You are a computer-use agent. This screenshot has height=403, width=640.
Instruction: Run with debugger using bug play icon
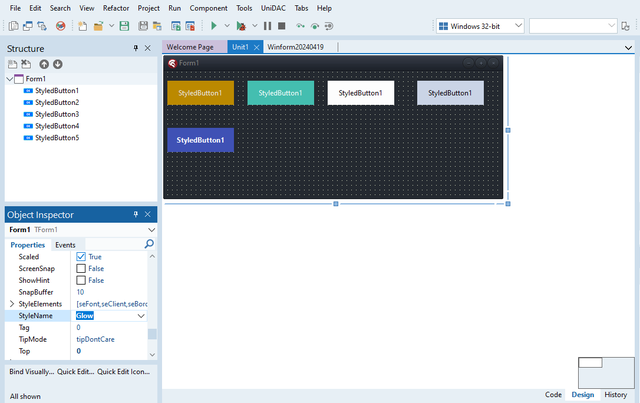pos(241,26)
